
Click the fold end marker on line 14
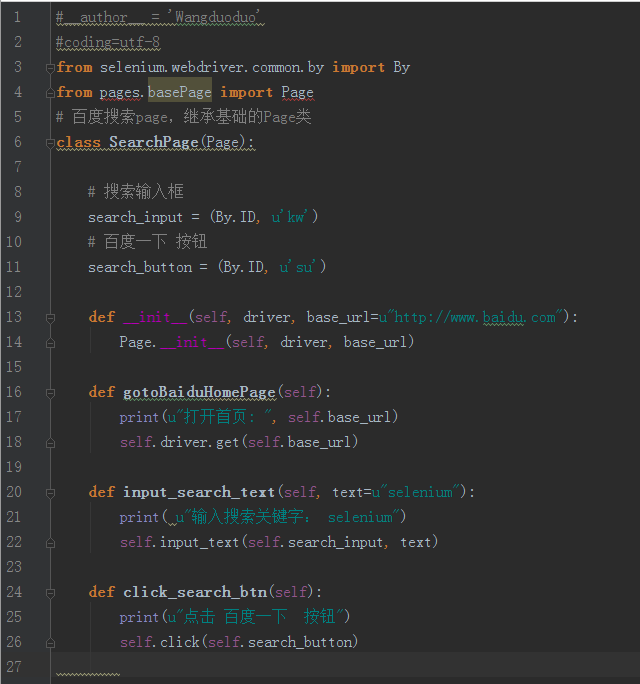50,343
